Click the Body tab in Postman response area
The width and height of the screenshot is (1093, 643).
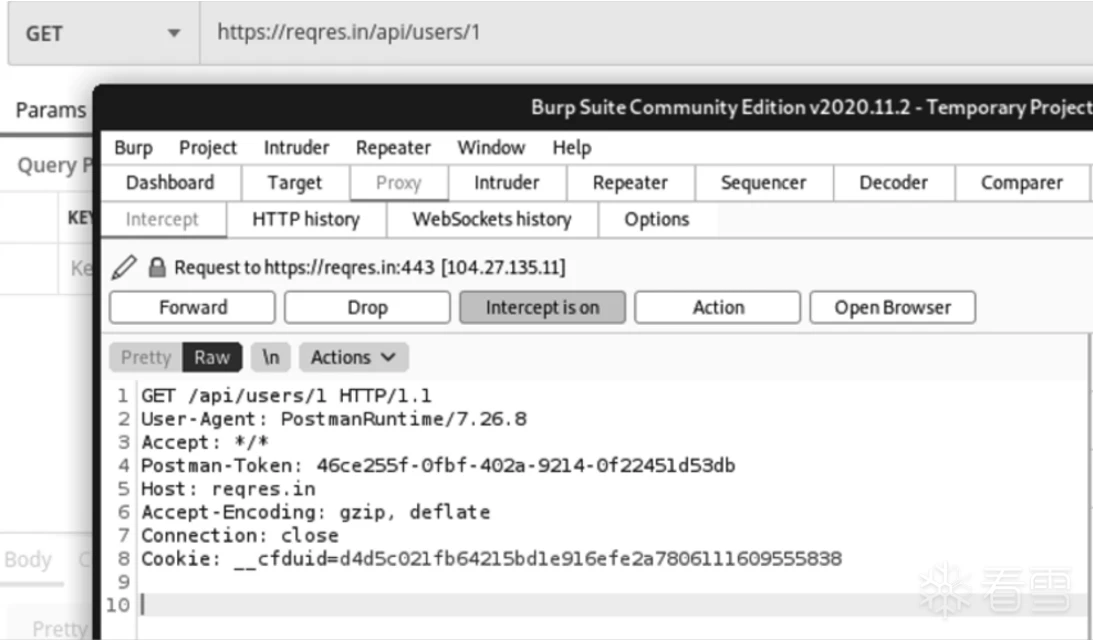28,560
